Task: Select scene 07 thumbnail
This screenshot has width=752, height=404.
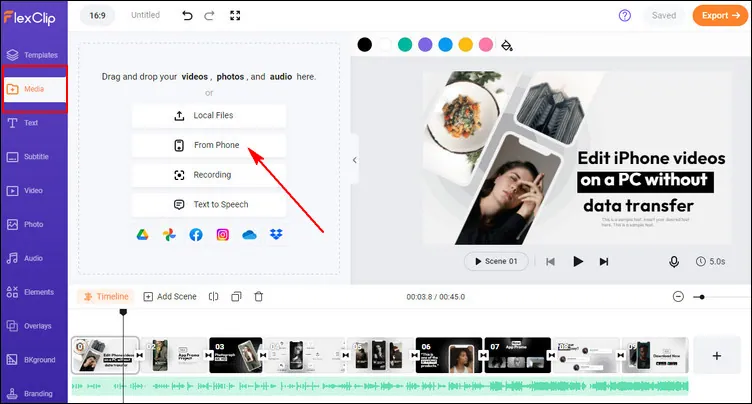Action: (x=517, y=356)
